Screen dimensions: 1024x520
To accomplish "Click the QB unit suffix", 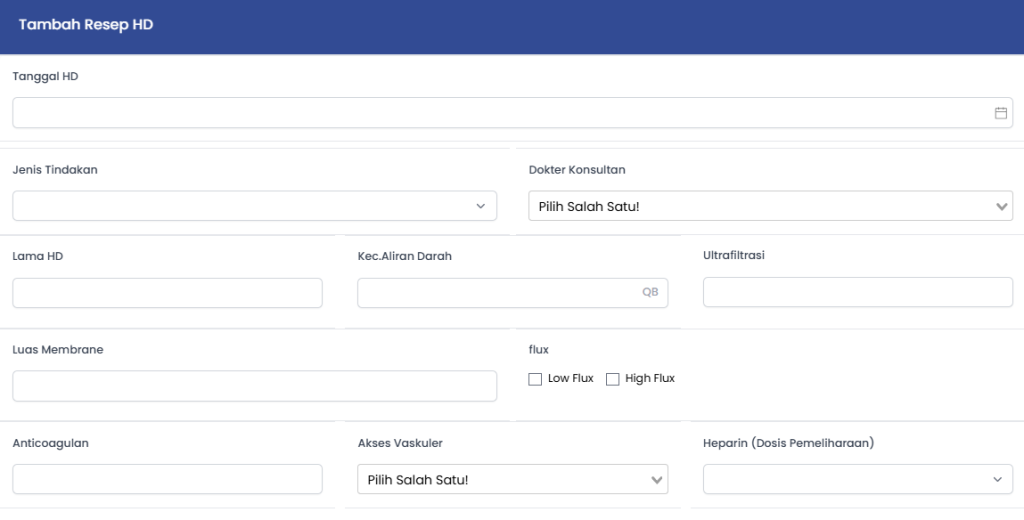I will [650, 293].
